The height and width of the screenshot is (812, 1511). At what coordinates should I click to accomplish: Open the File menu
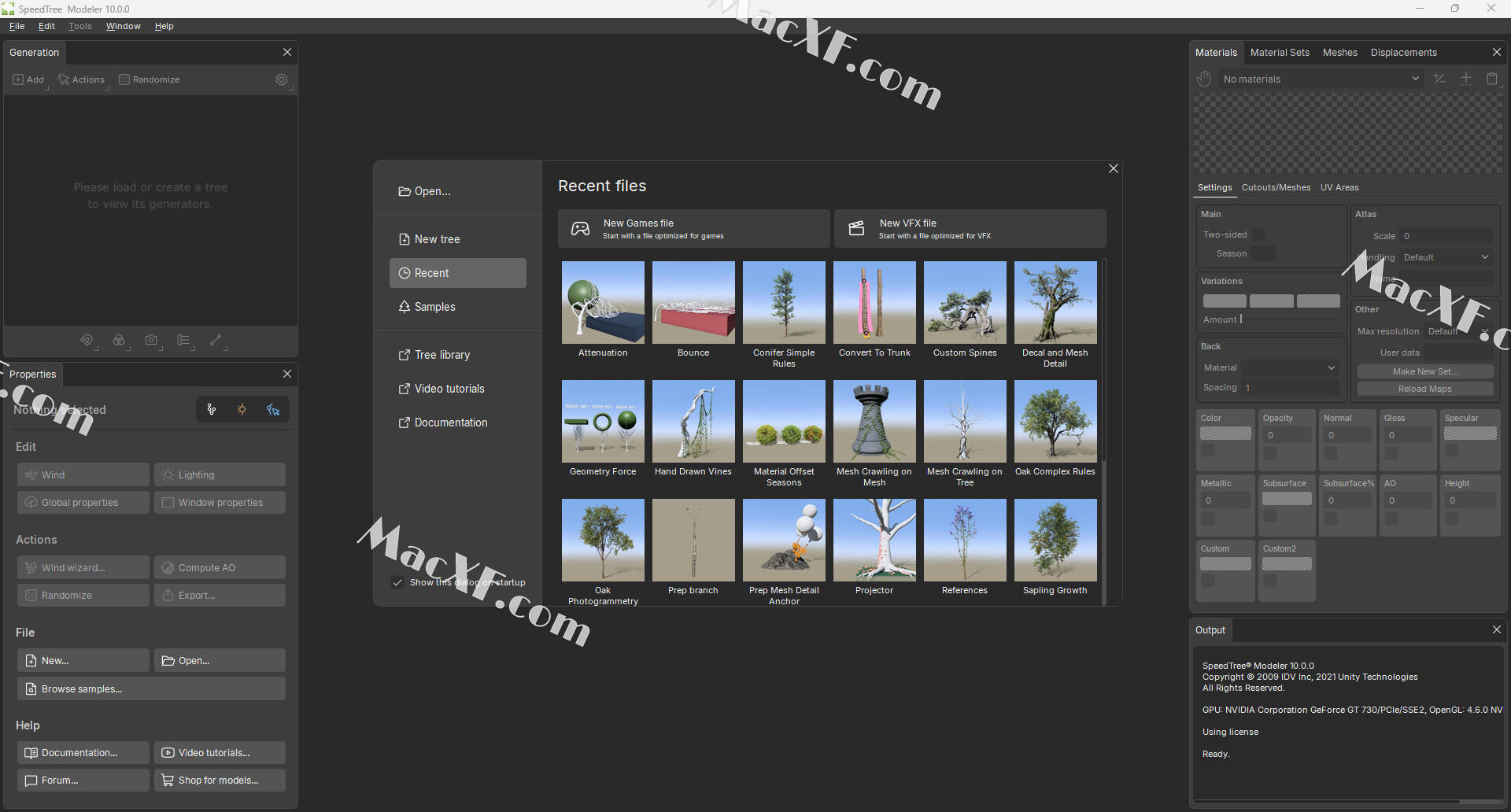point(17,26)
